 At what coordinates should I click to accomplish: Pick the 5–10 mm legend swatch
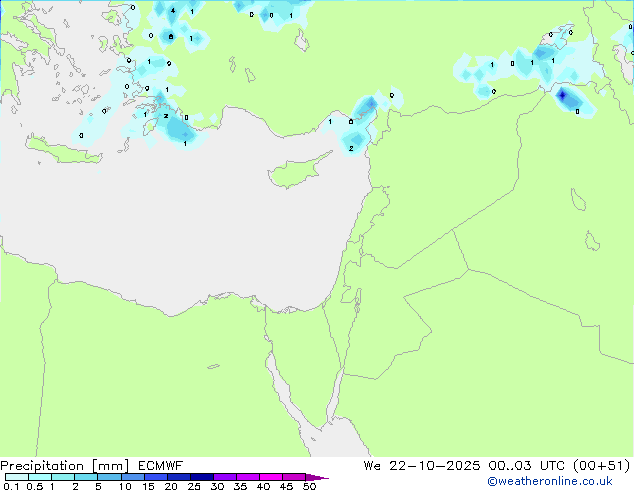point(109,477)
